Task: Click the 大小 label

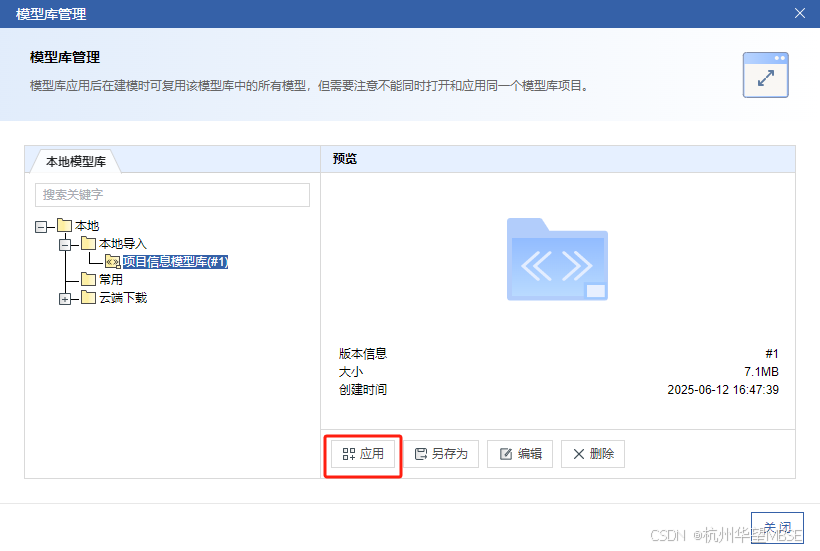Action: tap(350, 372)
